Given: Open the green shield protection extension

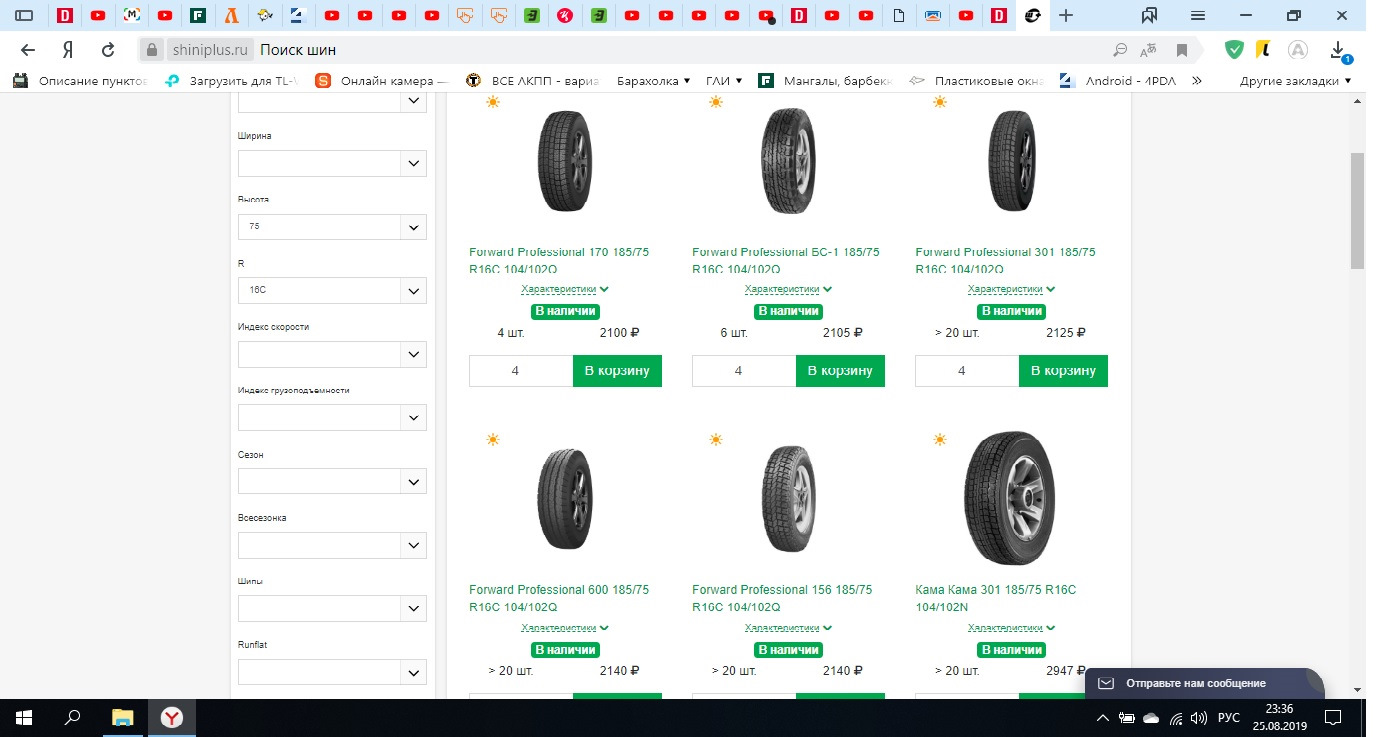Looking at the screenshot, I should [1235, 49].
